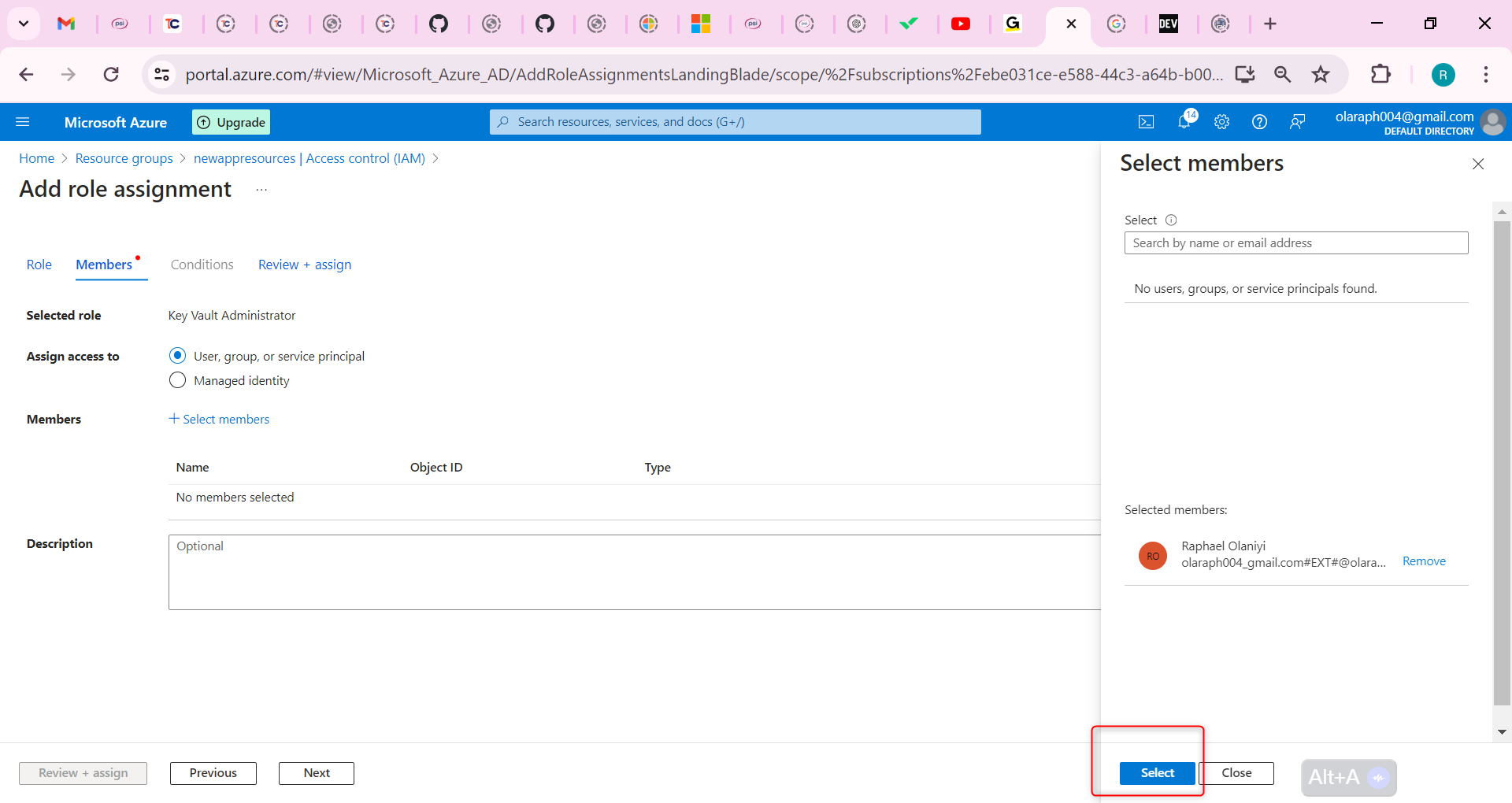
Task: Open the Chrome three-dot menu
Action: [1486, 75]
